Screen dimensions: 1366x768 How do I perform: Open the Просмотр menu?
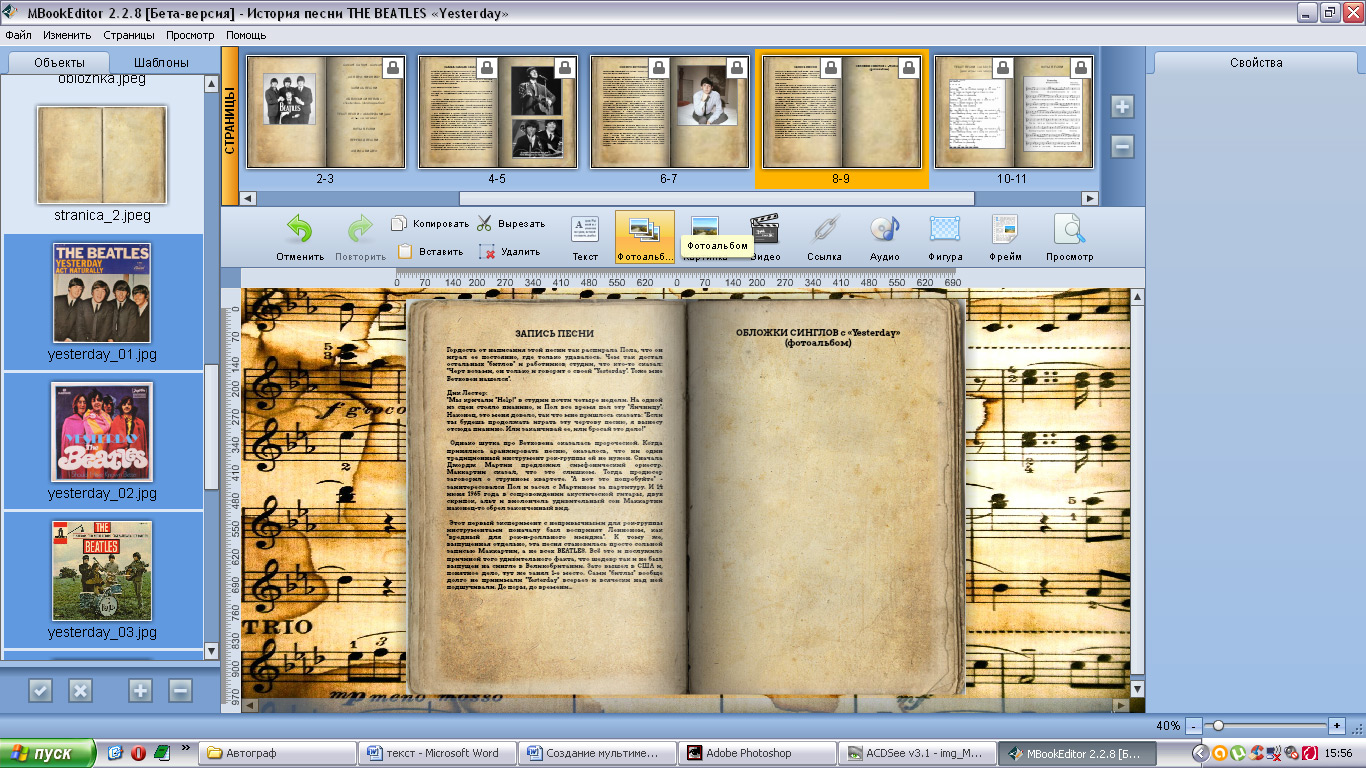coord(191,35)
